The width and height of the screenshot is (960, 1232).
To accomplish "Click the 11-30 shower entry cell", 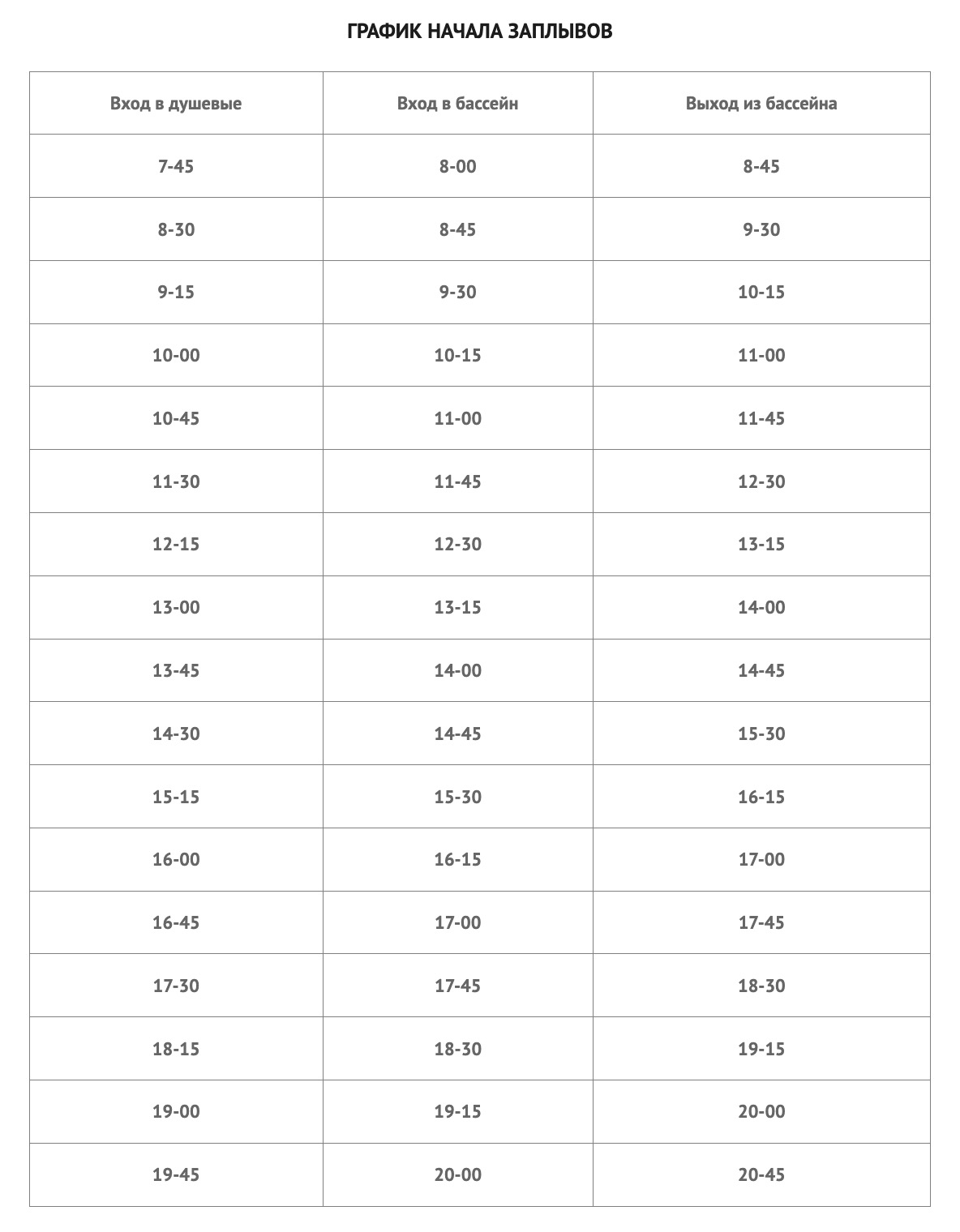I will (x=176, y=481).
